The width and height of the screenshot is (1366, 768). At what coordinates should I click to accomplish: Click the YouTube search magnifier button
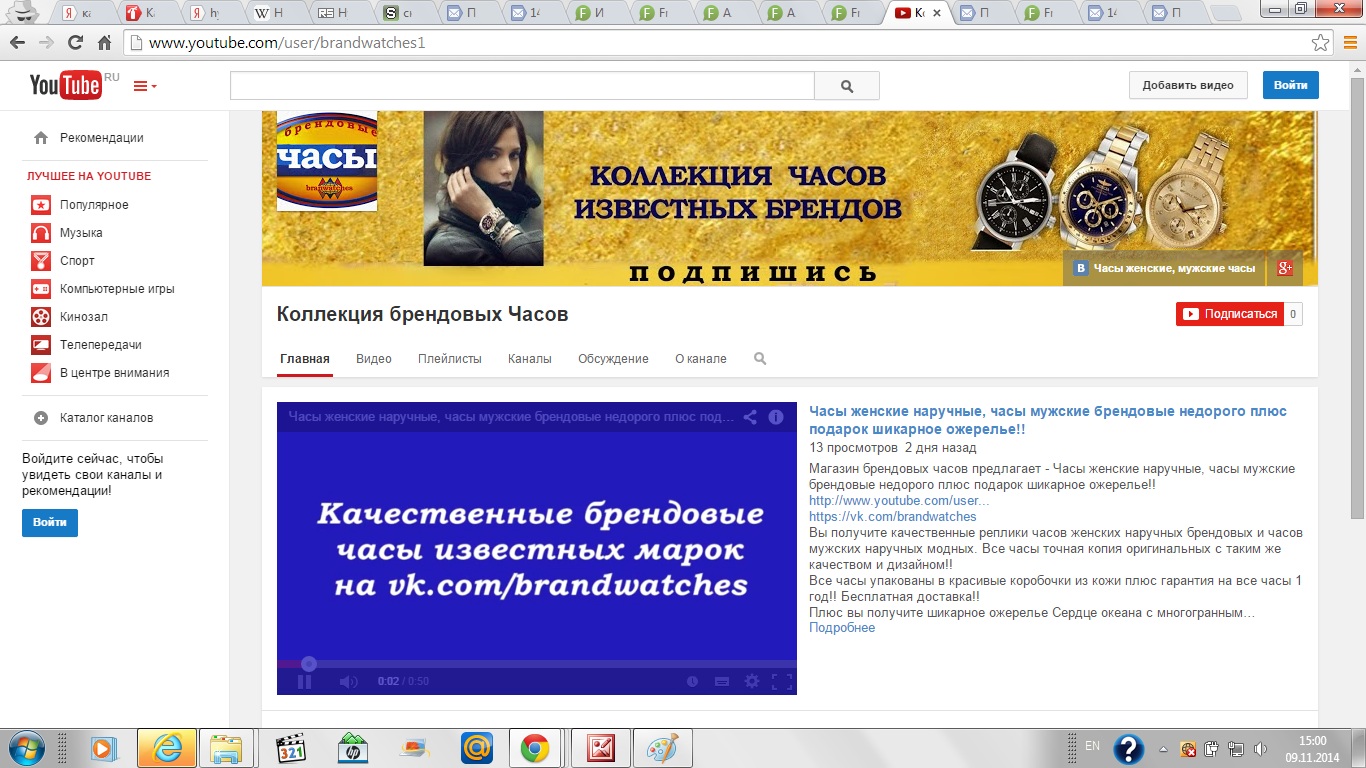coord(847,86)
